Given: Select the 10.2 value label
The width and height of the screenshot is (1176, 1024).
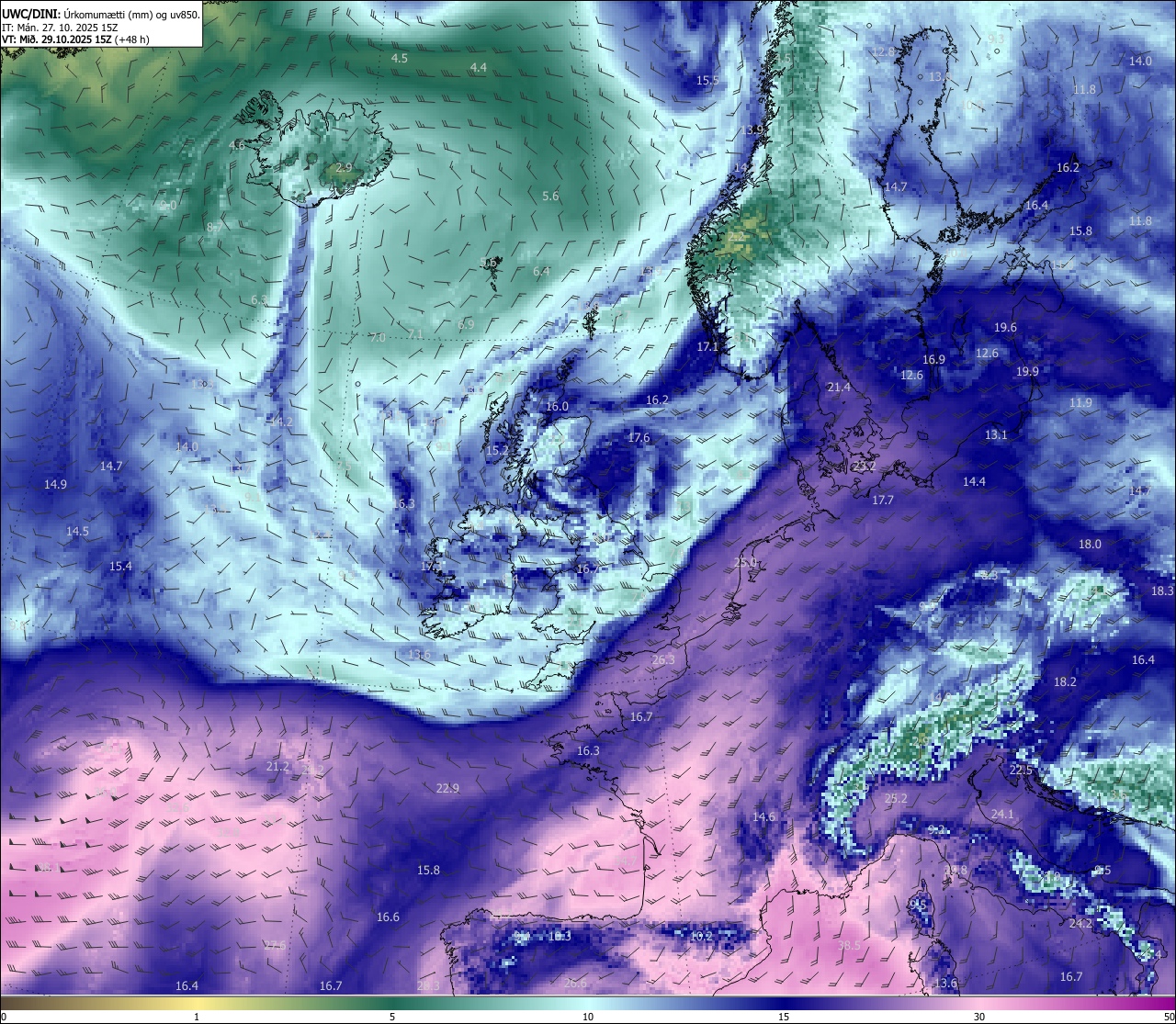Looking at the screenshot, I should click(x=701, y=936).
